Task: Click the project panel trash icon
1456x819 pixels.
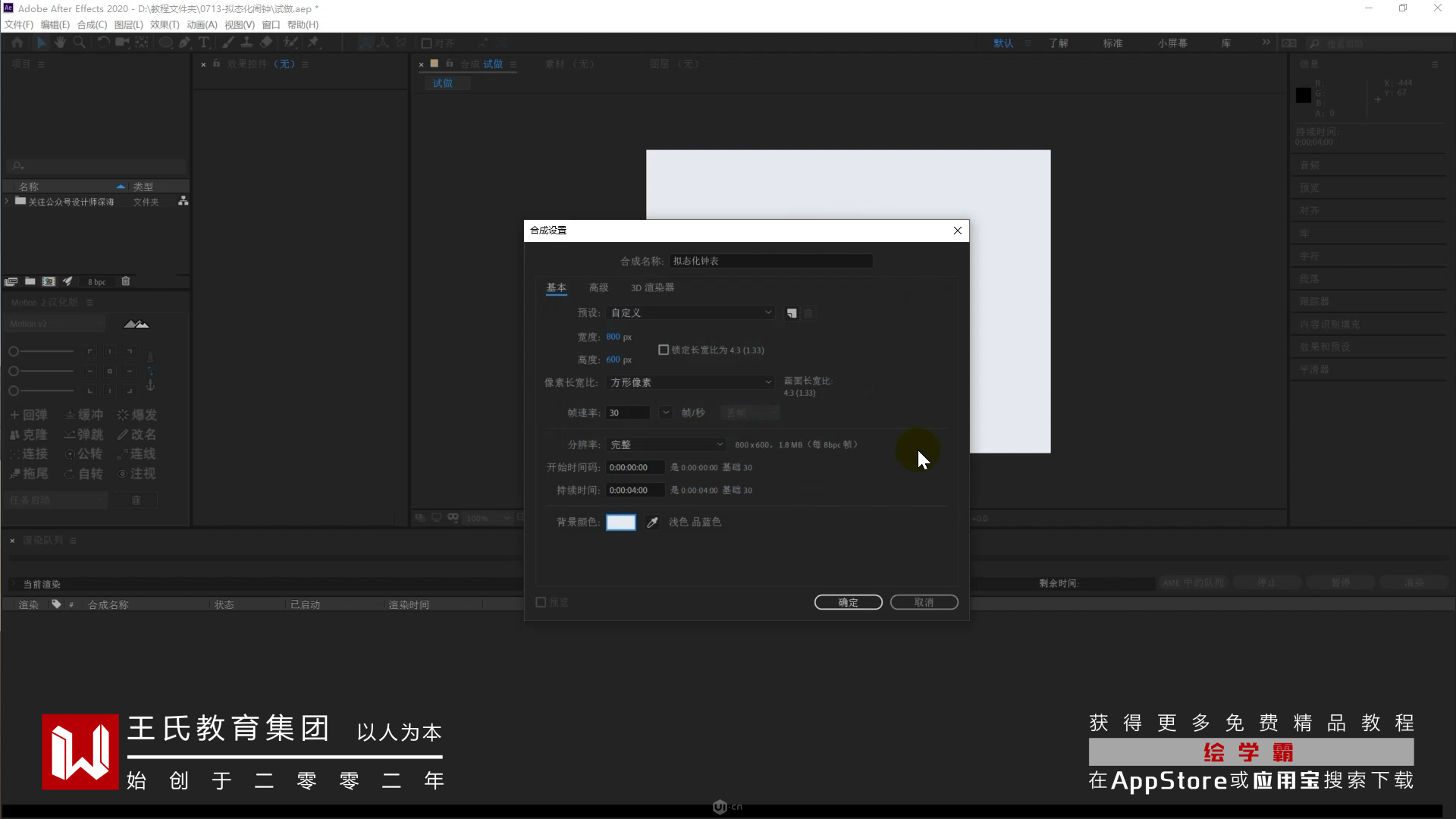Action: [126, 281]
